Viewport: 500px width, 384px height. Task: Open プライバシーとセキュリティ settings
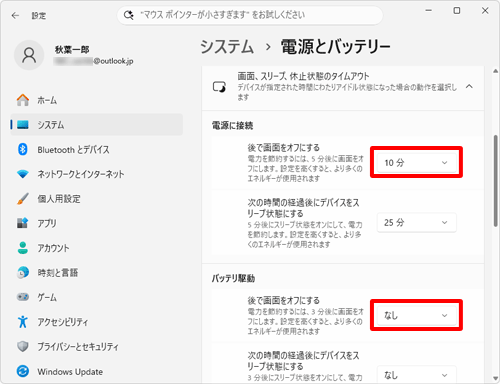pos(97,346)
